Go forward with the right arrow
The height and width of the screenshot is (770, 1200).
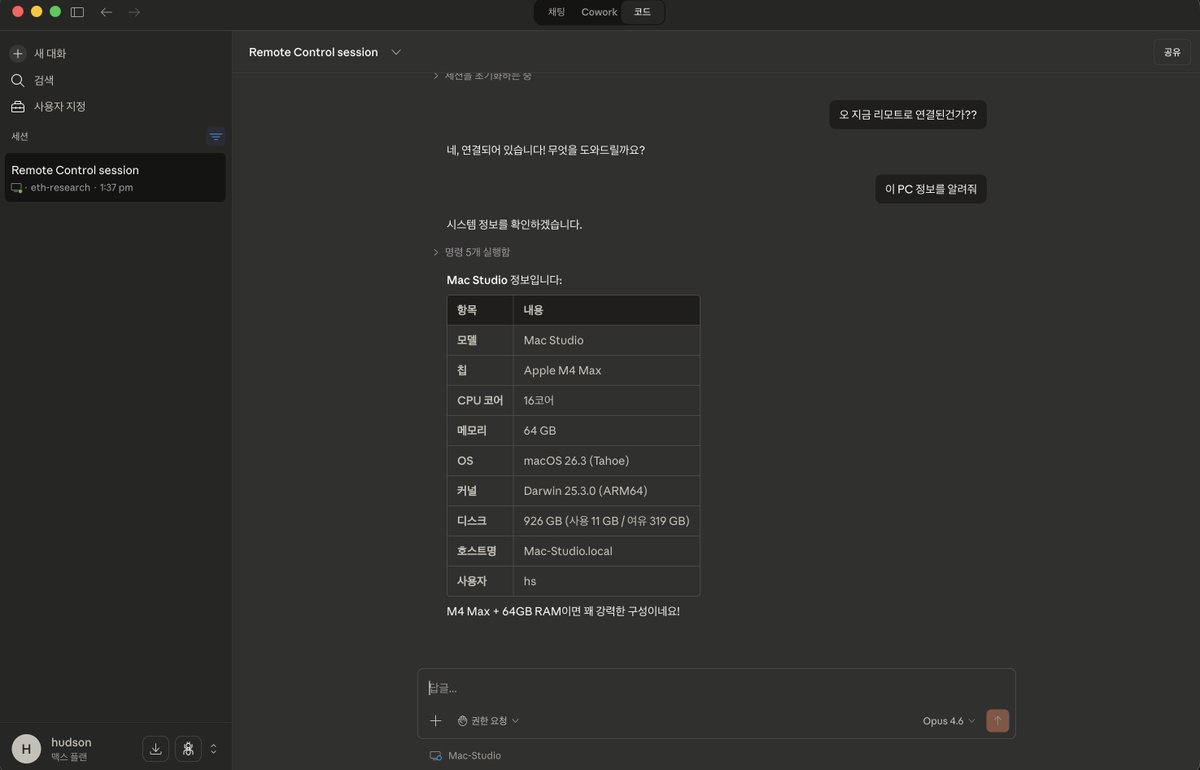pos(134,12)
